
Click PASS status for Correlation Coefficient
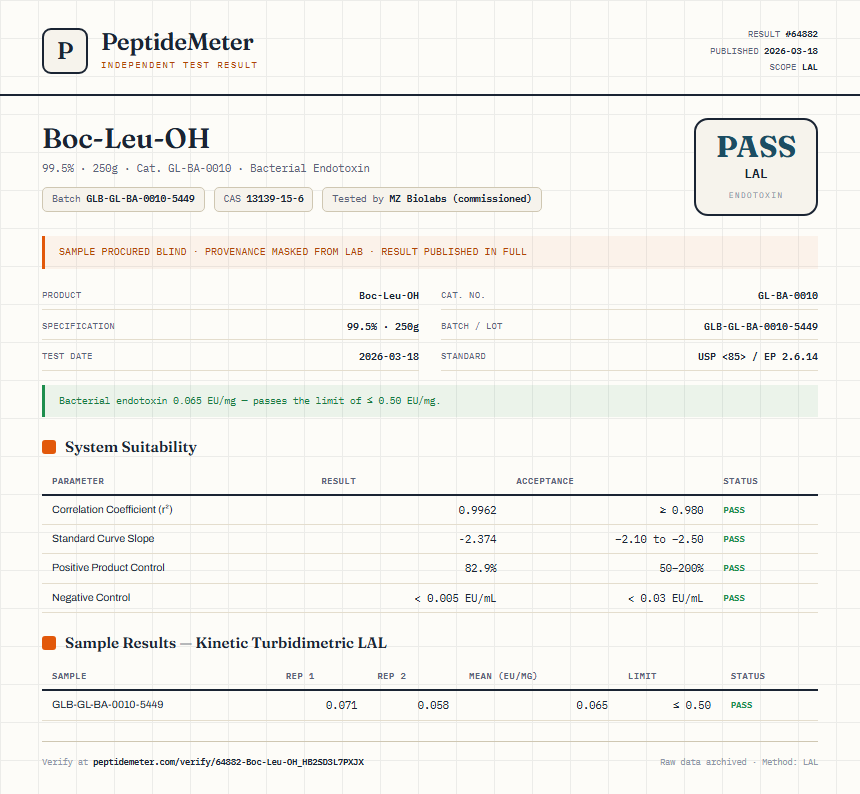pos(734,510)
